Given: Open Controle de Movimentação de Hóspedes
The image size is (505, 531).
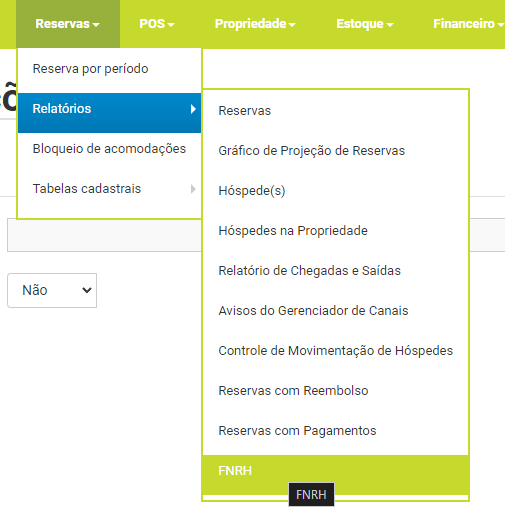Looking at the screenshot, I should (x=335, y=351).
